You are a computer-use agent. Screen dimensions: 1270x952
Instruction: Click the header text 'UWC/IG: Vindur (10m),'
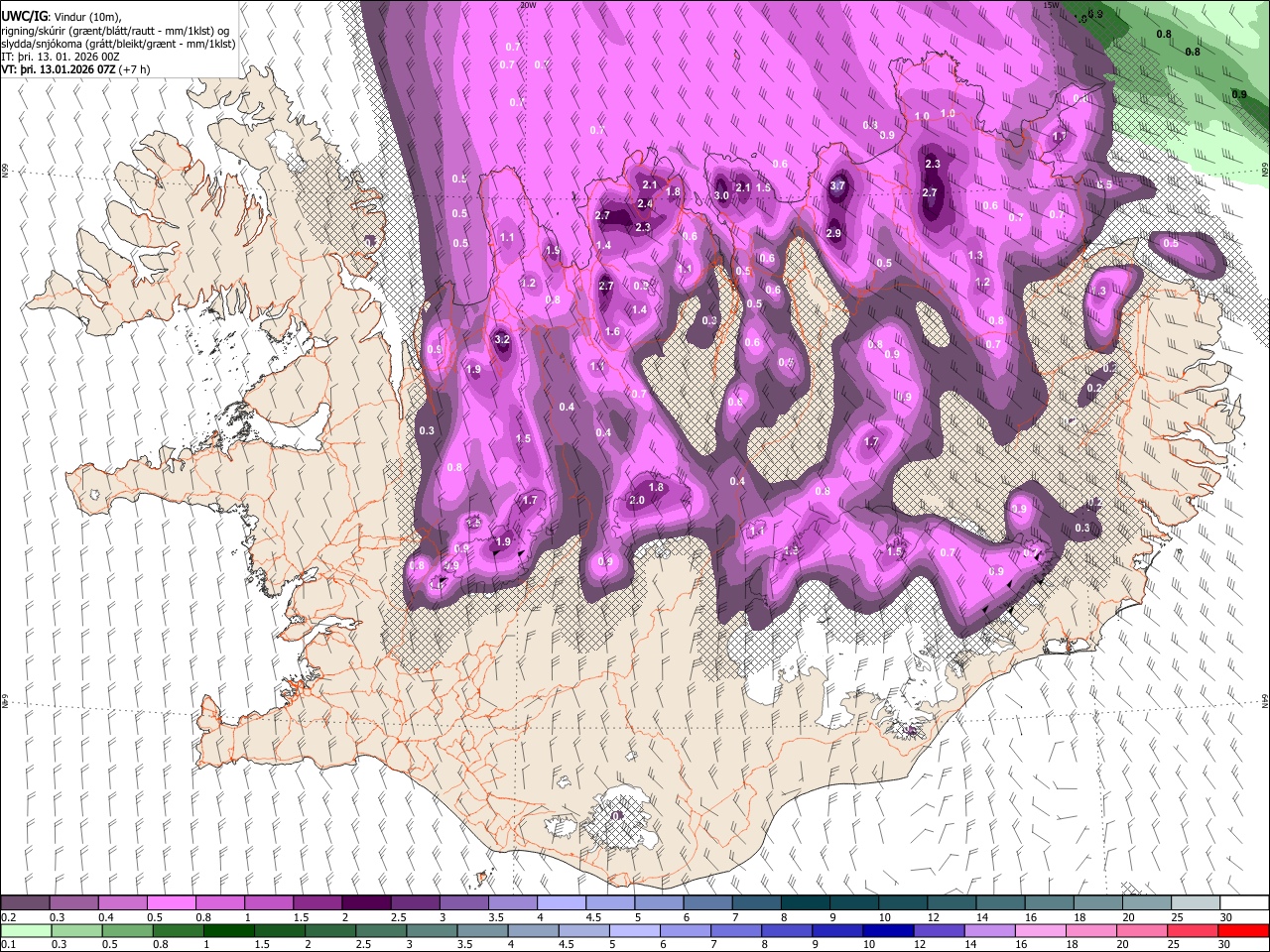point(62,17)
